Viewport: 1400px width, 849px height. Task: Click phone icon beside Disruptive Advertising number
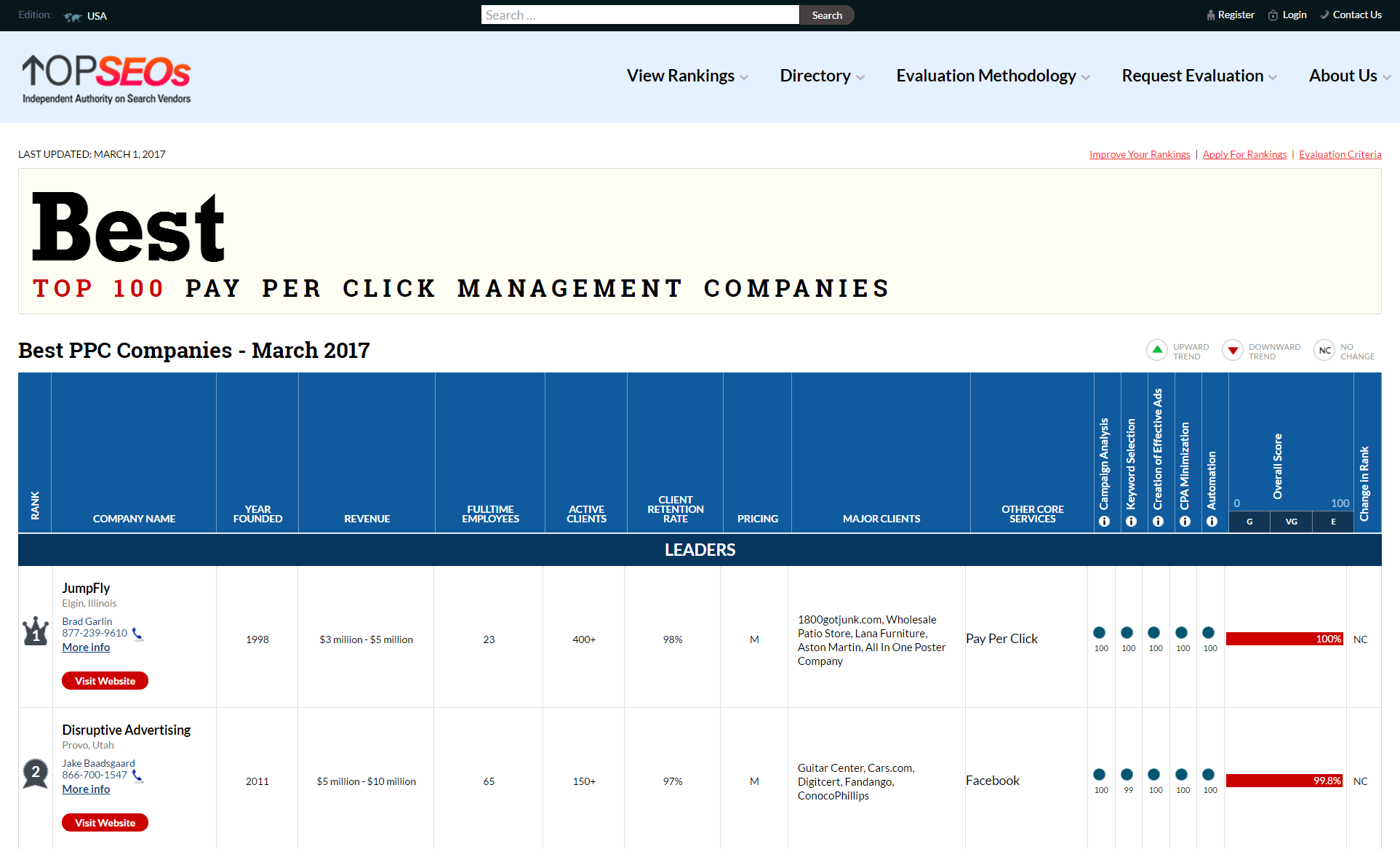137,776
